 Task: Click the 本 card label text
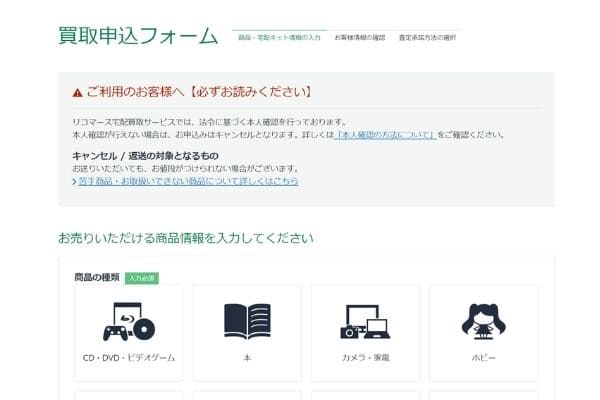click(x=247, y=358)
